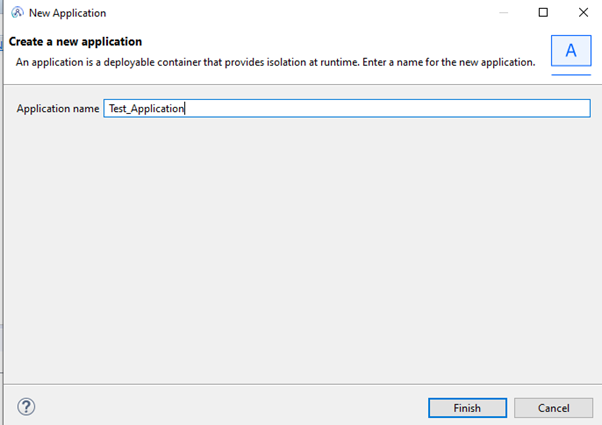Screen dimensions: 602x425
Task: Click the grayed-out minimize button
Action: pos(503,13)
